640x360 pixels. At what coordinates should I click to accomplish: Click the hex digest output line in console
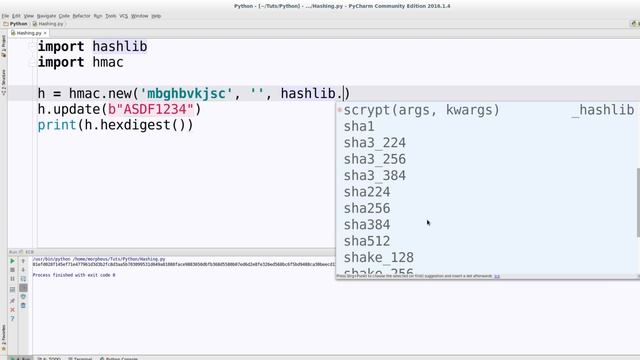(x=184, y=264)
